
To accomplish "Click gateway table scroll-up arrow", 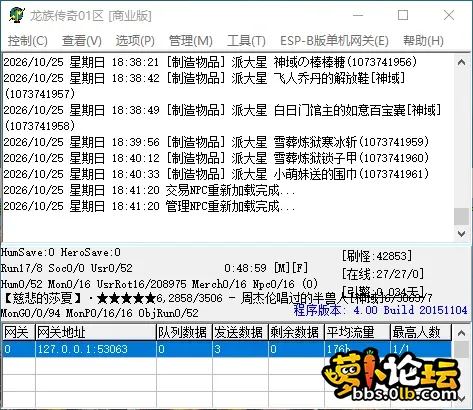I will coord(462,333).
